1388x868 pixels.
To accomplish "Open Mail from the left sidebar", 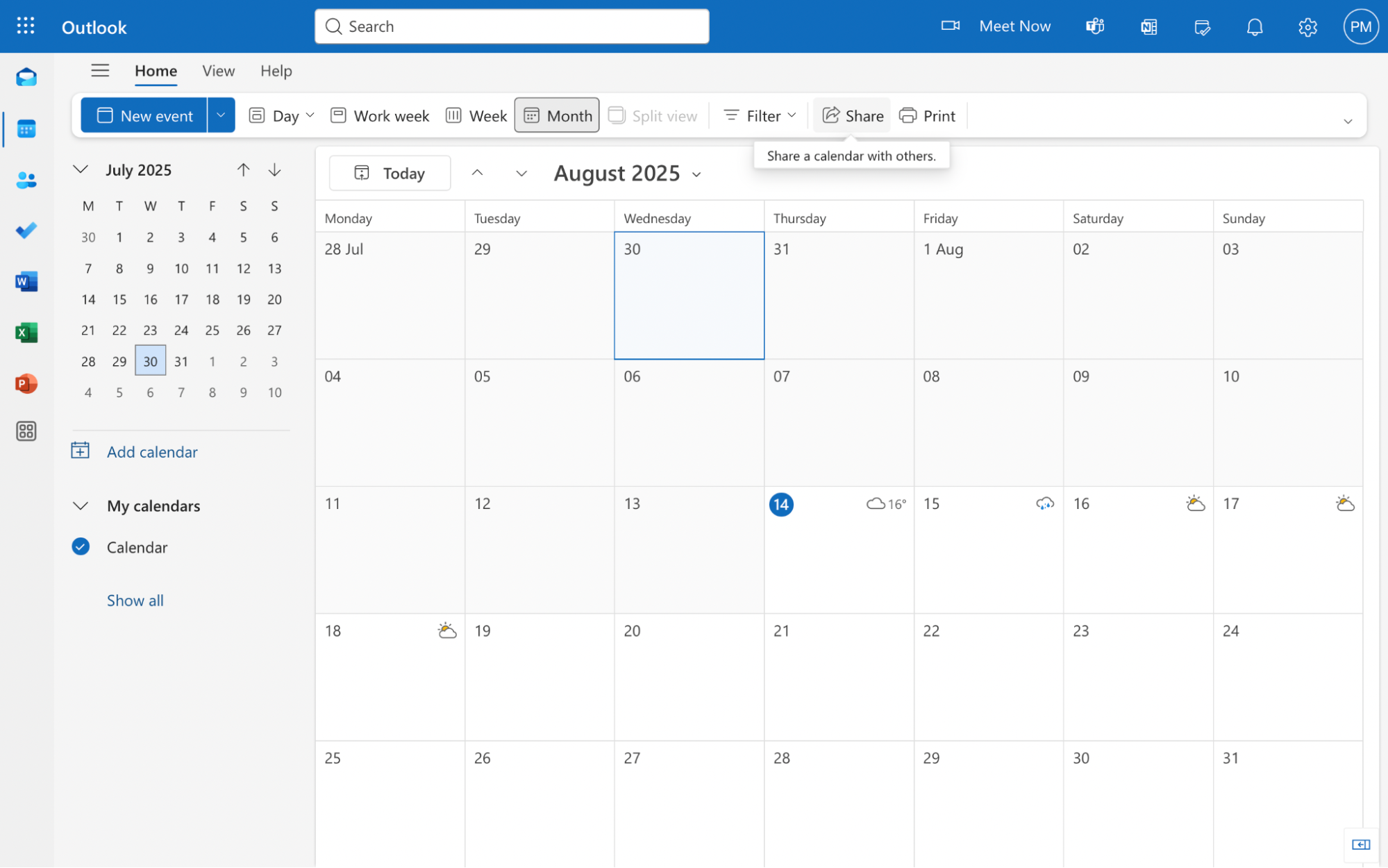I will pos(26,76).
